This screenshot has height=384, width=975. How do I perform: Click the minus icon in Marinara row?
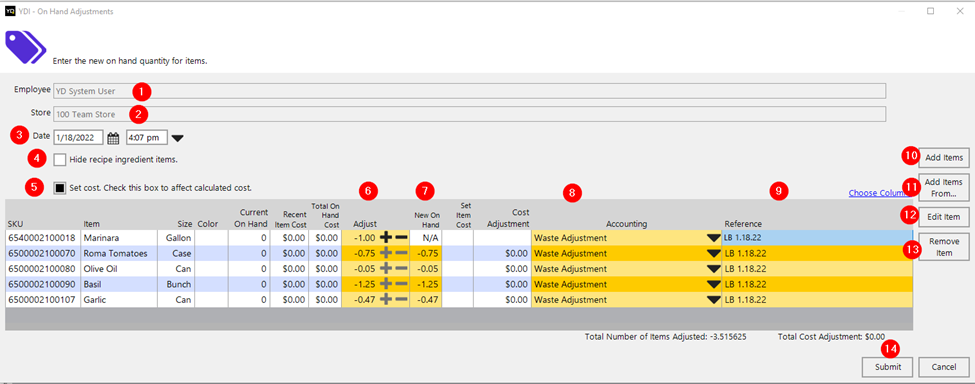tap(401, 237)
